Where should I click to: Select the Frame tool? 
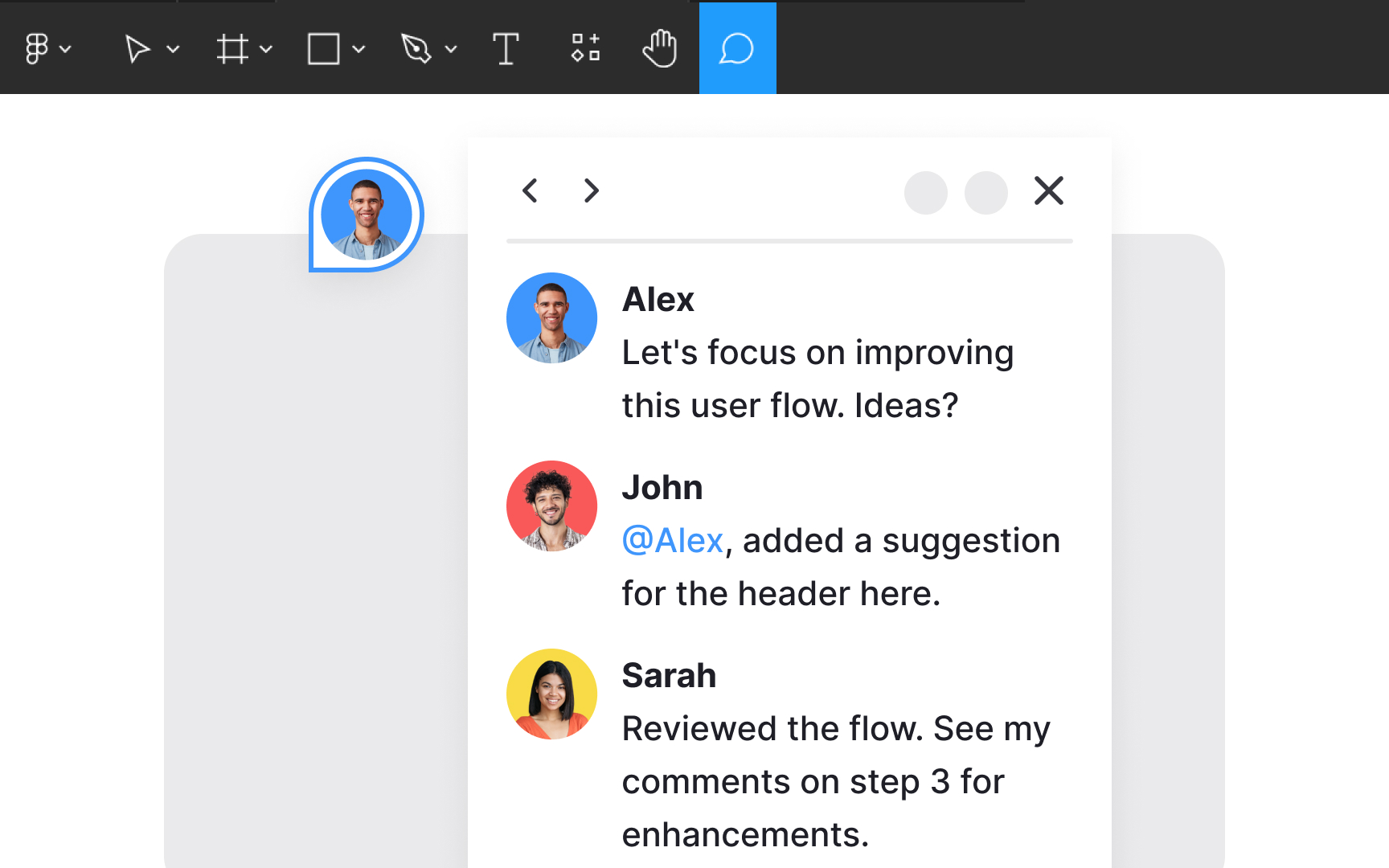pyautogui.click(x=232, y=48)
